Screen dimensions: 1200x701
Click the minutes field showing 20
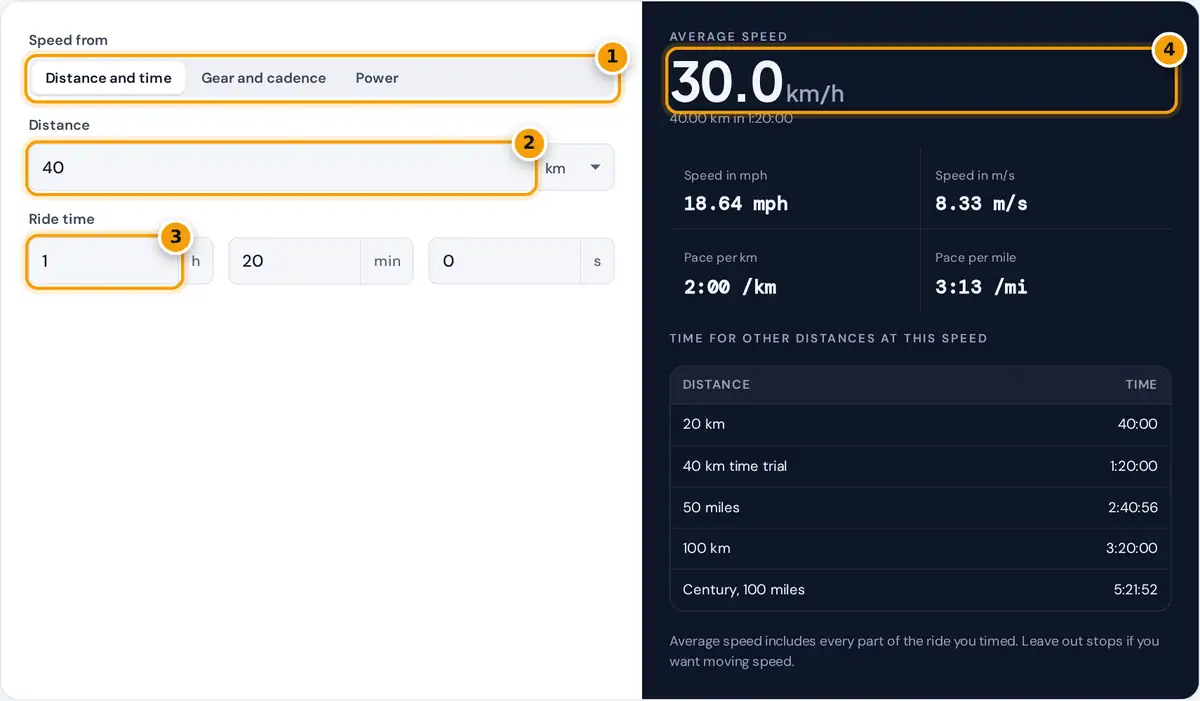(x=295, y=261)
